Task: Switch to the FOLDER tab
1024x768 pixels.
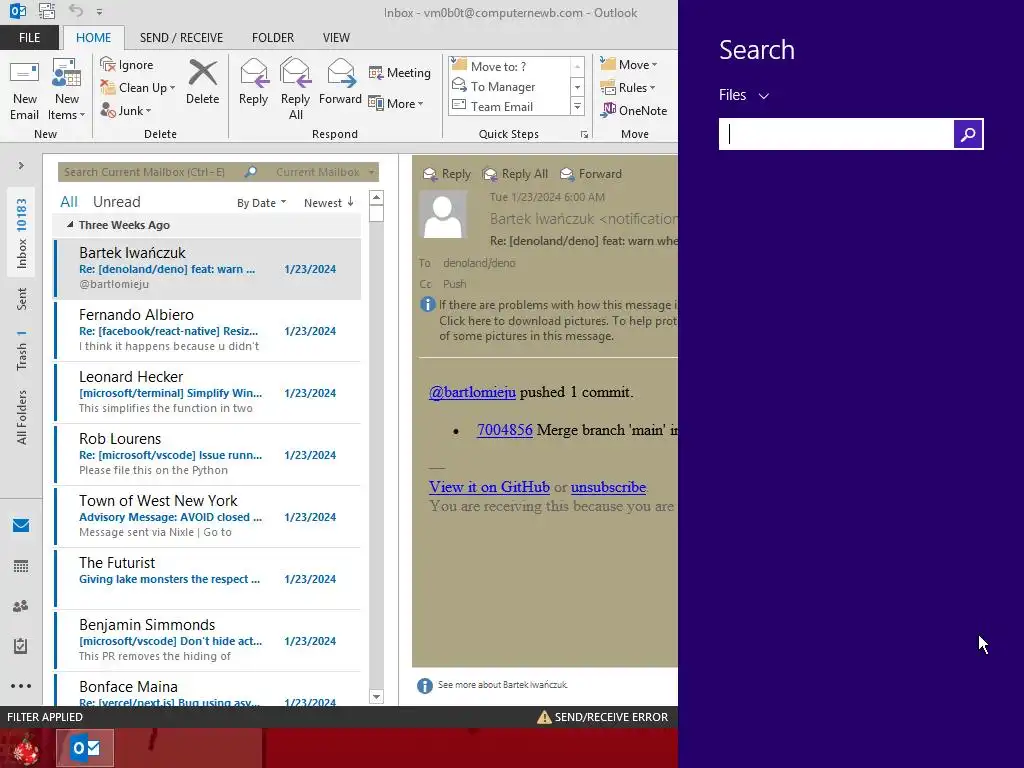Action: click(x=273, y=38)
